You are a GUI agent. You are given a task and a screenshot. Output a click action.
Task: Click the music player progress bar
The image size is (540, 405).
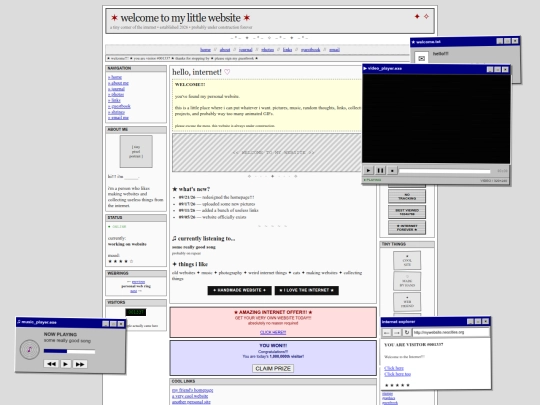[x=69, y=351]
